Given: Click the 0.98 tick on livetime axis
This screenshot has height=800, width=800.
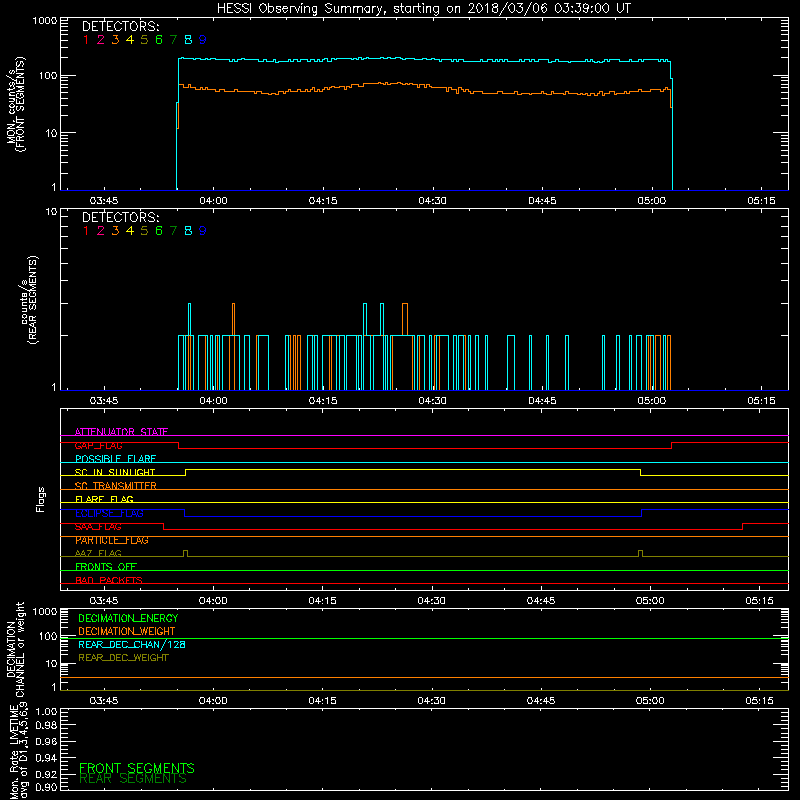Looking at the screenshot, I should tap(46, 725).
